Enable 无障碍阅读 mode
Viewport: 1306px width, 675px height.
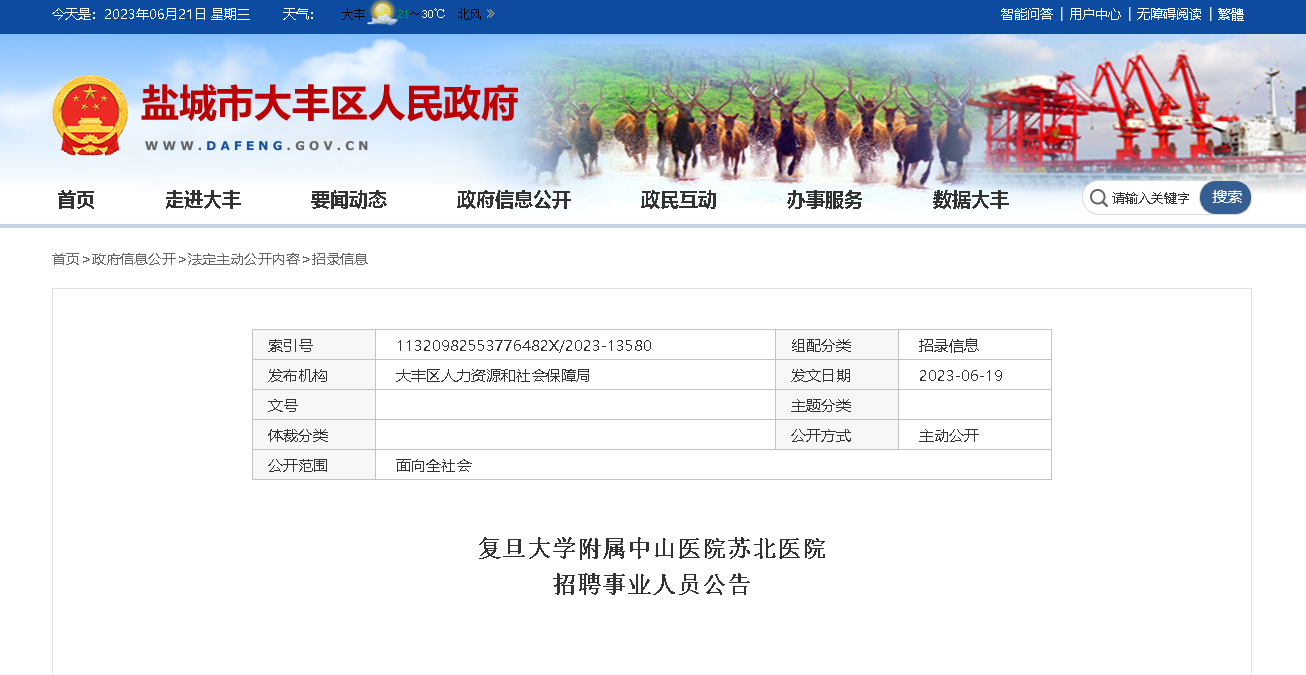point(1169,14)
